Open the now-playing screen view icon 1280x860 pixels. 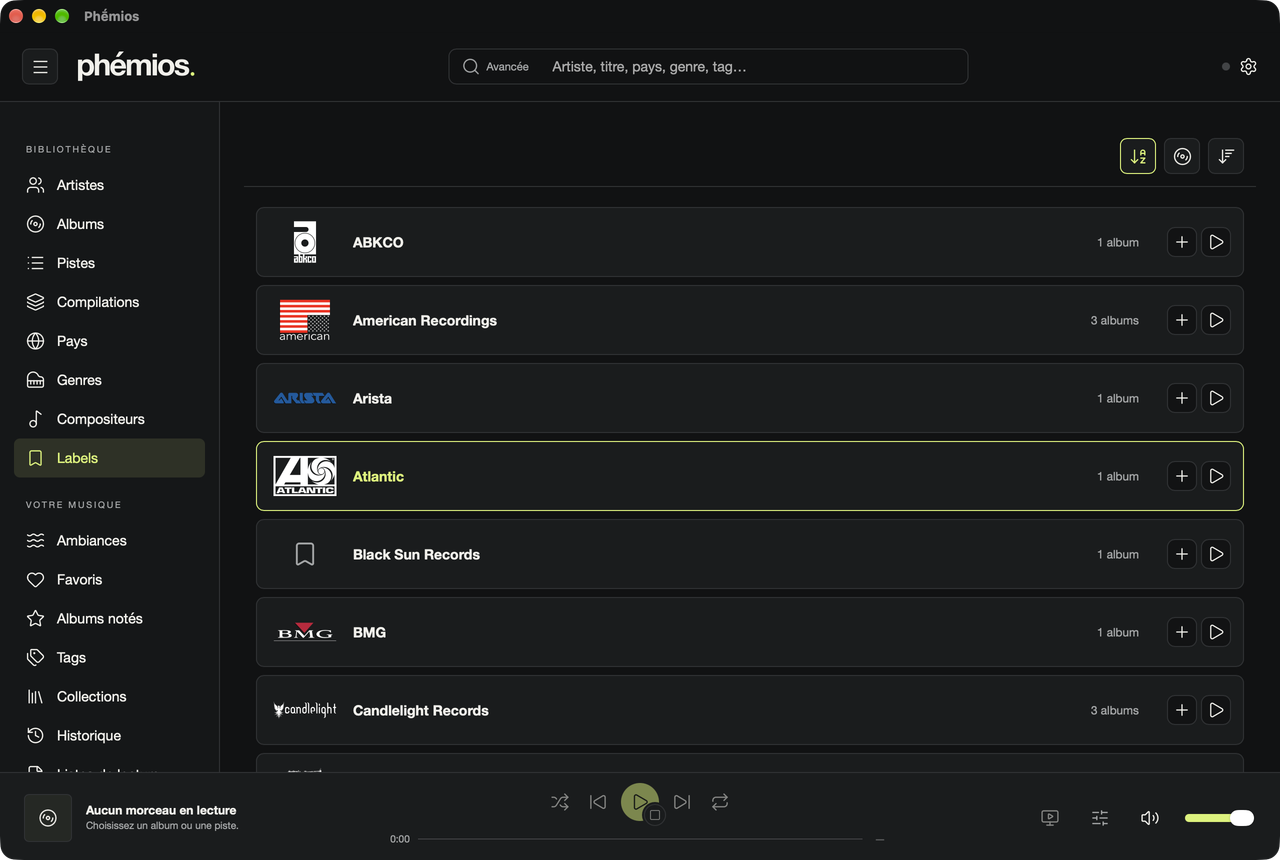[1050, 818]
